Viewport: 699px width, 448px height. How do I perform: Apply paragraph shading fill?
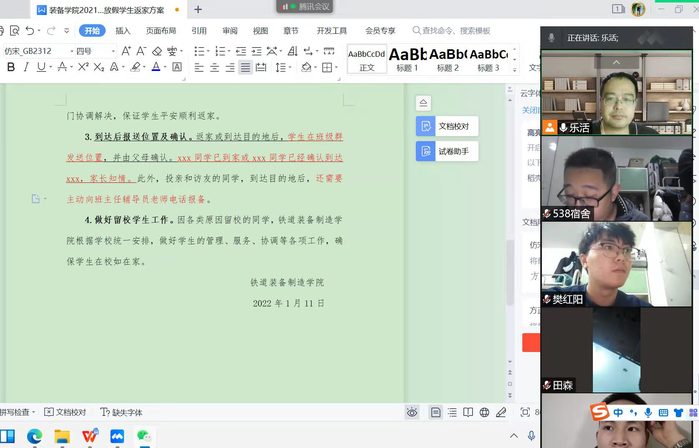(306, 67)
